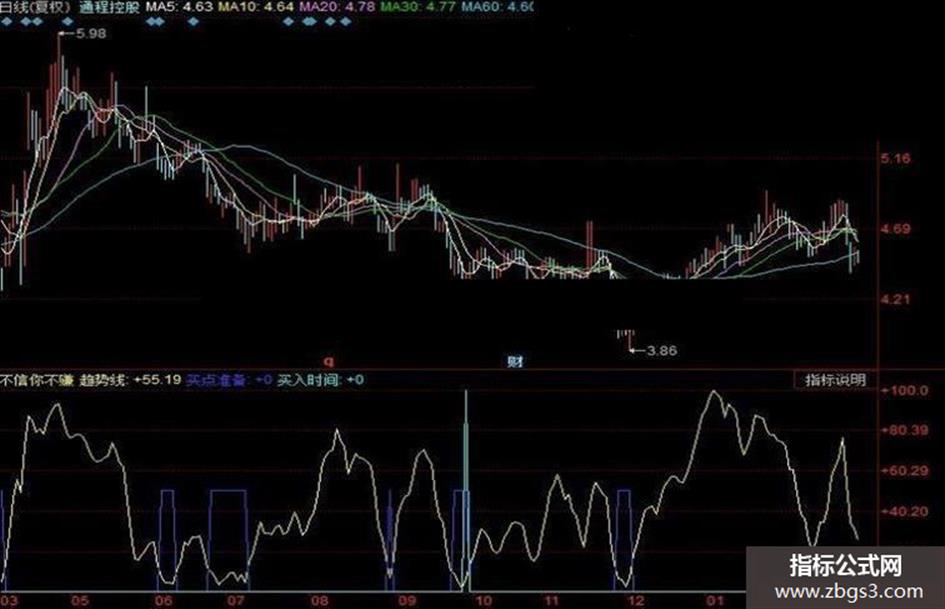Click the 06 month label on time axis
Image resolution: width=945 pixels, height=609 pixels.
tap(163, 601)
